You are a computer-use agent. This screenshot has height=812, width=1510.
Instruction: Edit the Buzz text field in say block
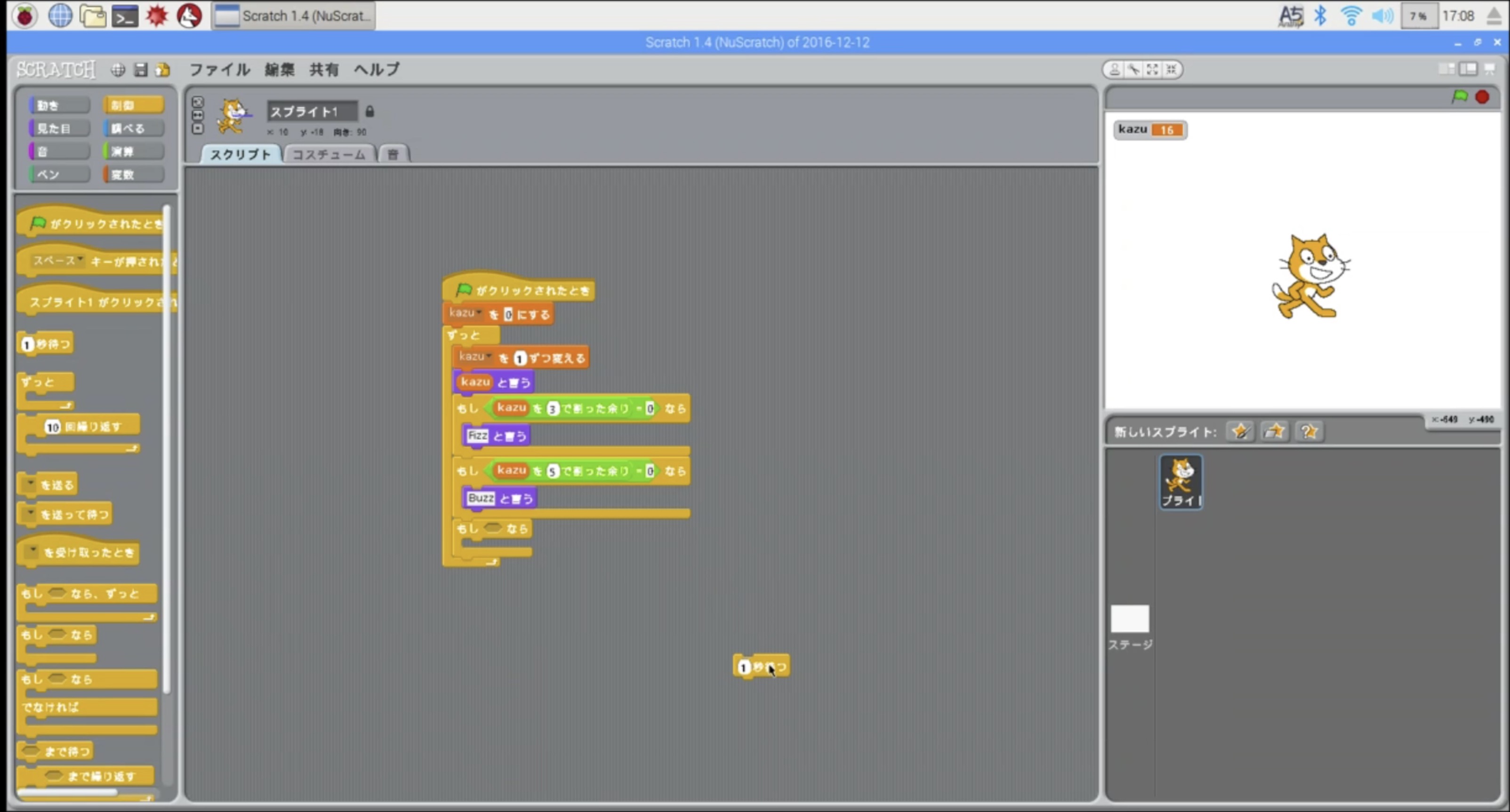tap(481, 498)
